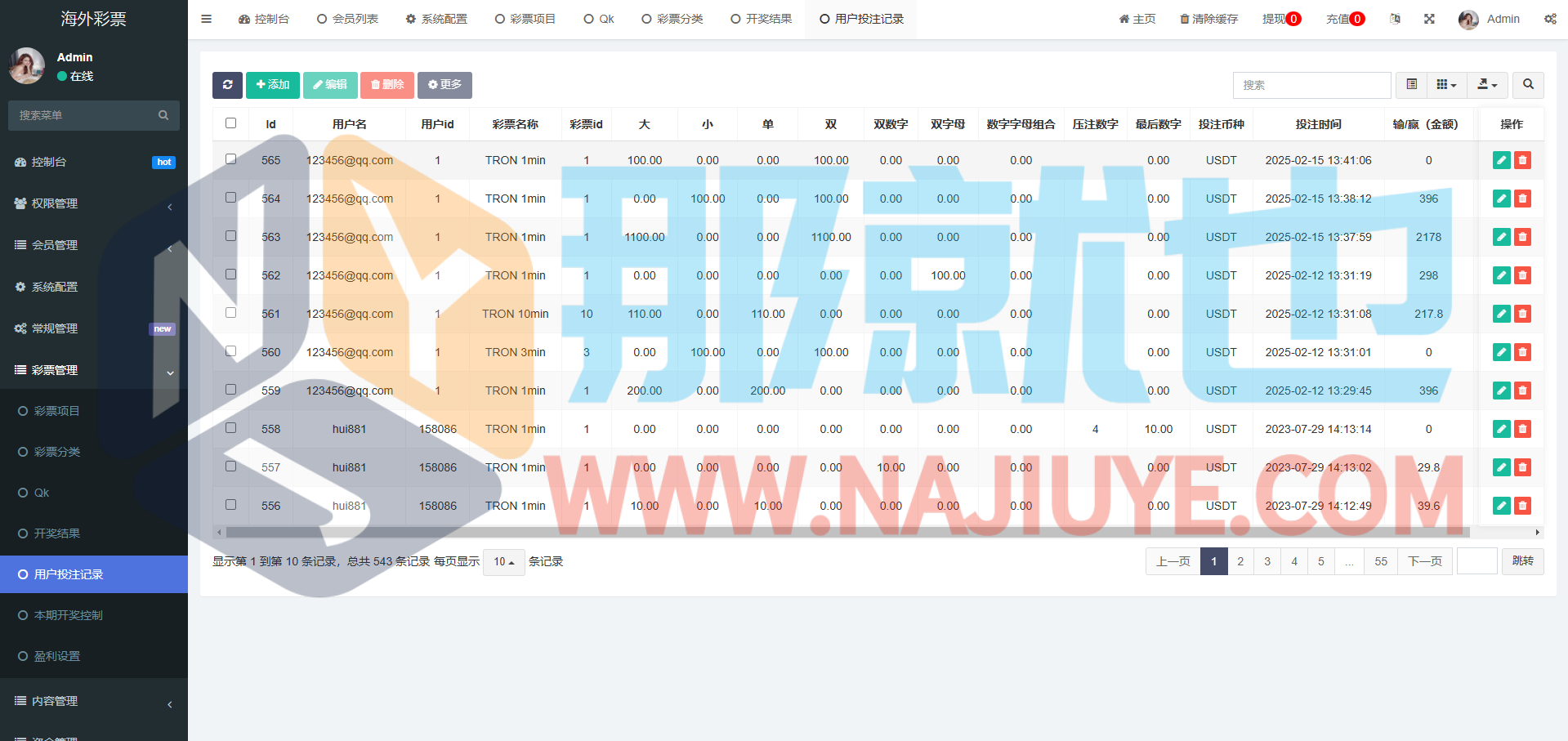Tick the checkbox for row 556

231,505
